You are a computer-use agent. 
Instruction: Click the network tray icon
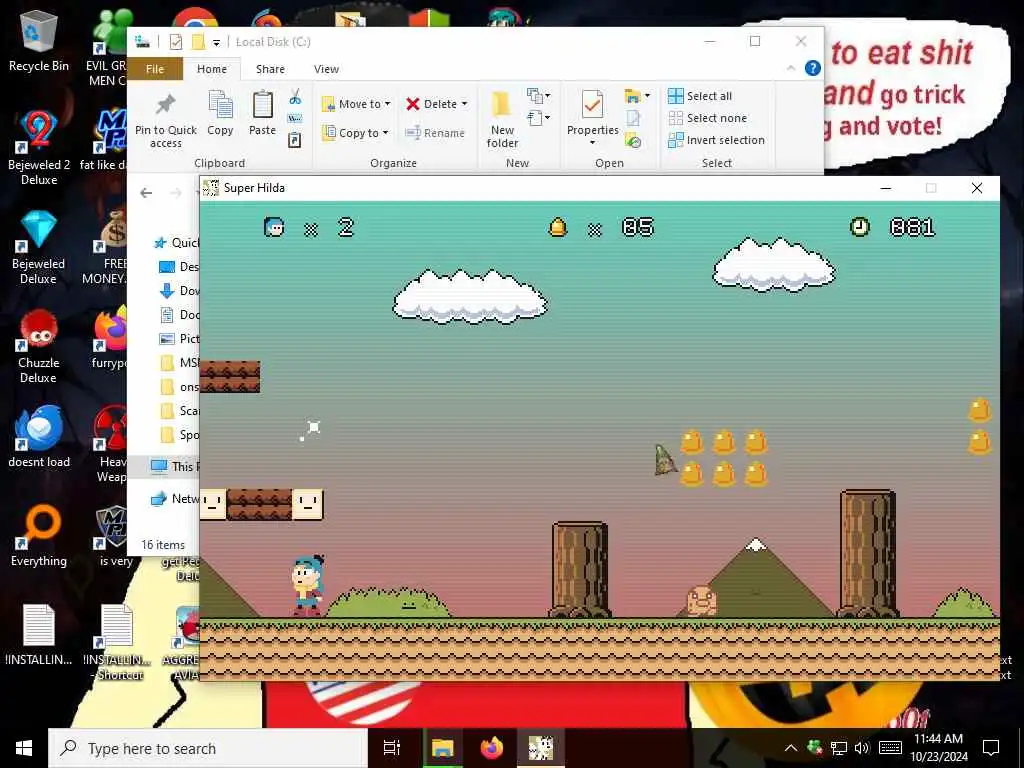839,748
